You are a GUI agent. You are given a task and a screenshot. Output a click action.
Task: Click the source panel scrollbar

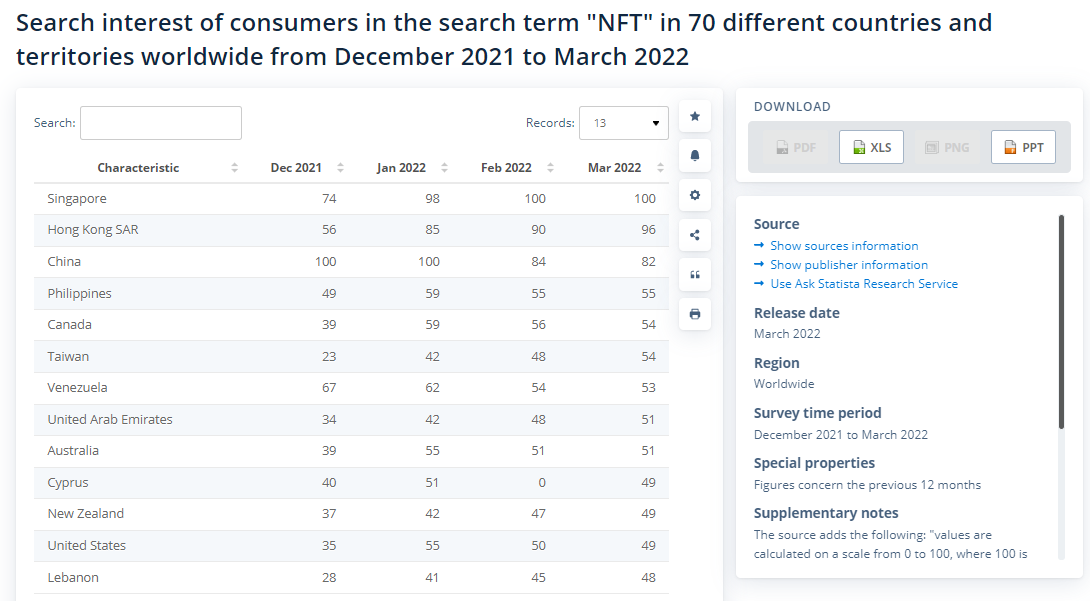pos(1061,320)
